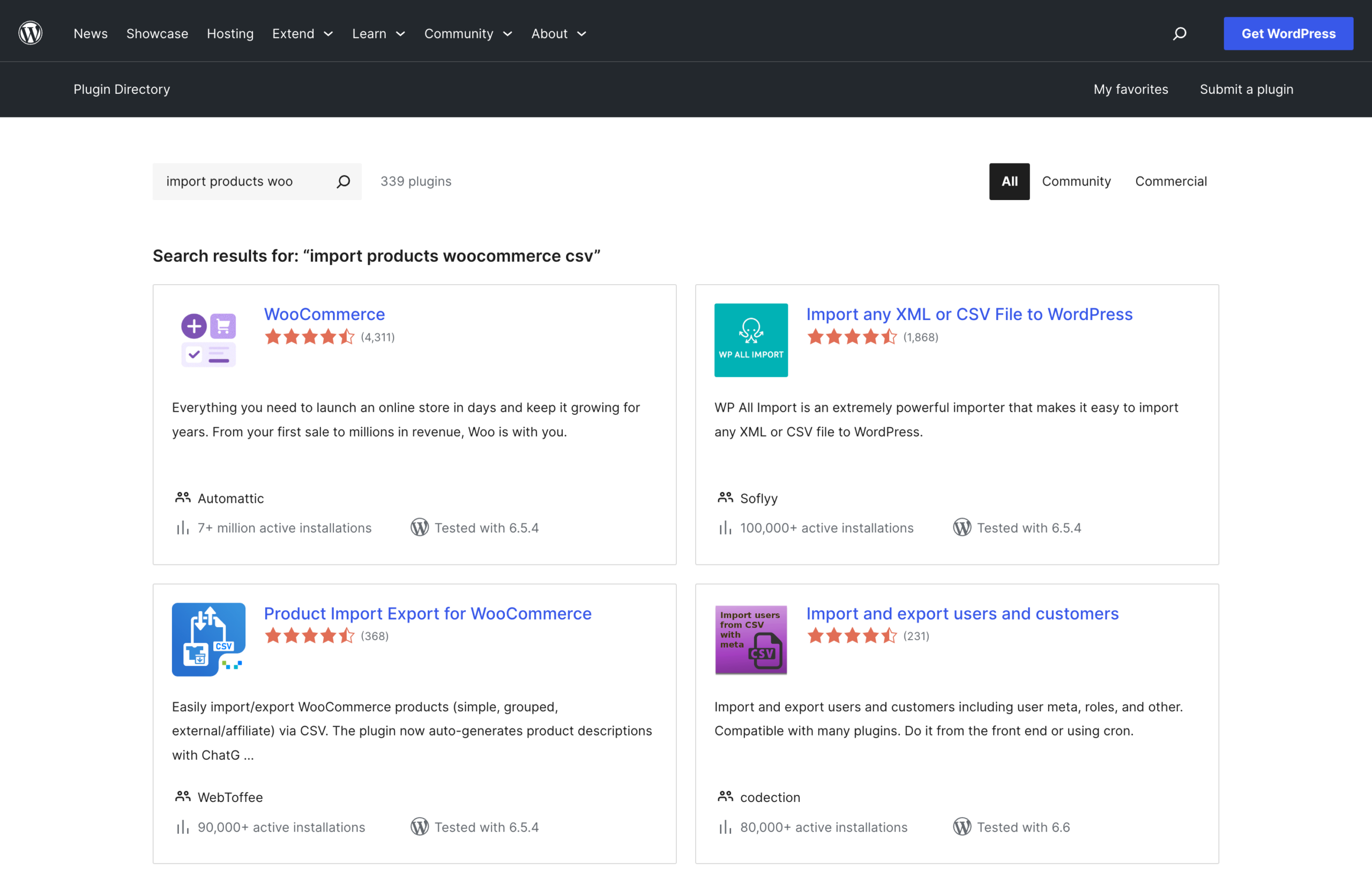This screenshot has height=876, width=1372.
Task: Expand the Extend menu
Action: point(302,34)
